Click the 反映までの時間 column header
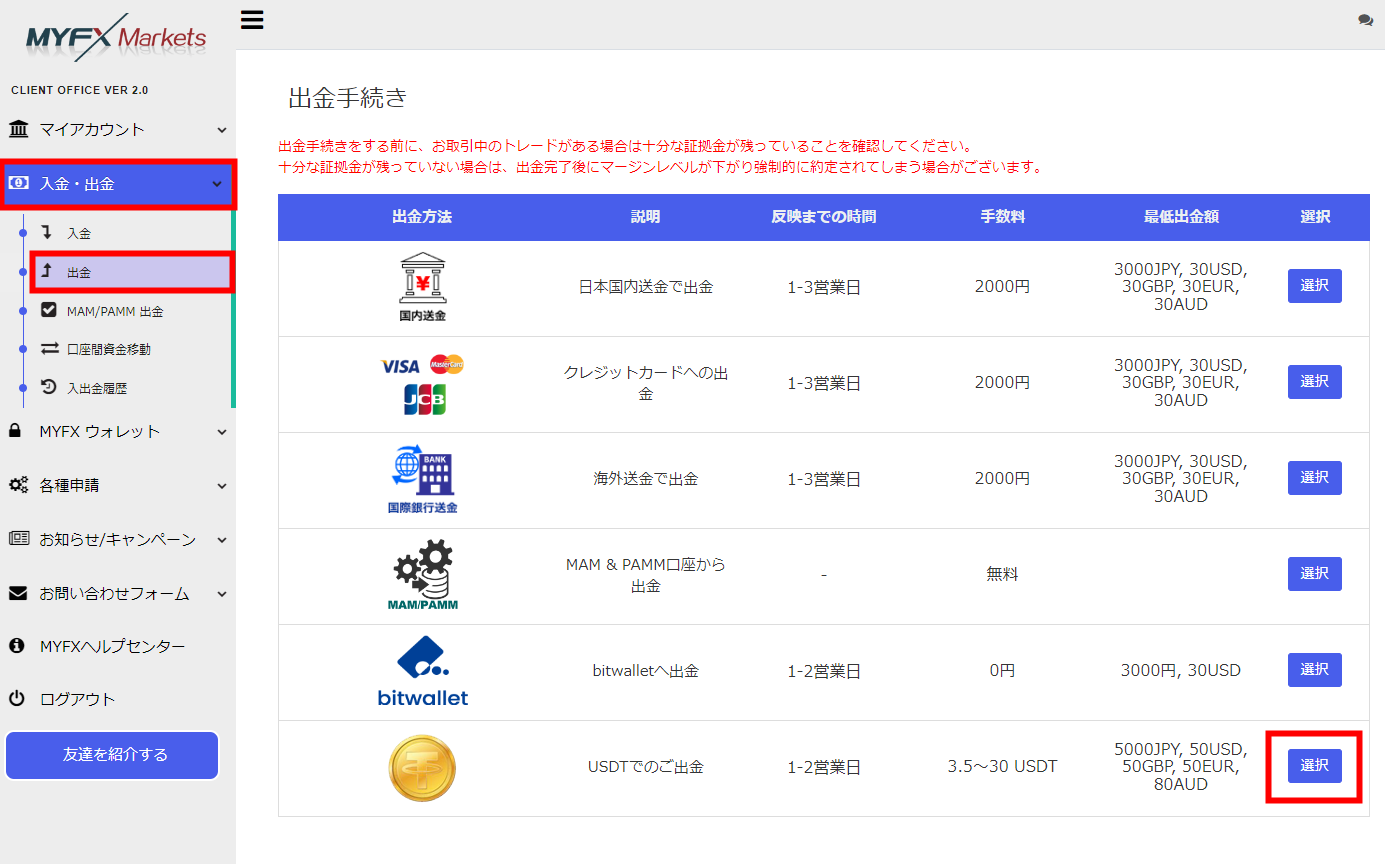This screenshot has width=1385, height=864. [x=823, y=216]
